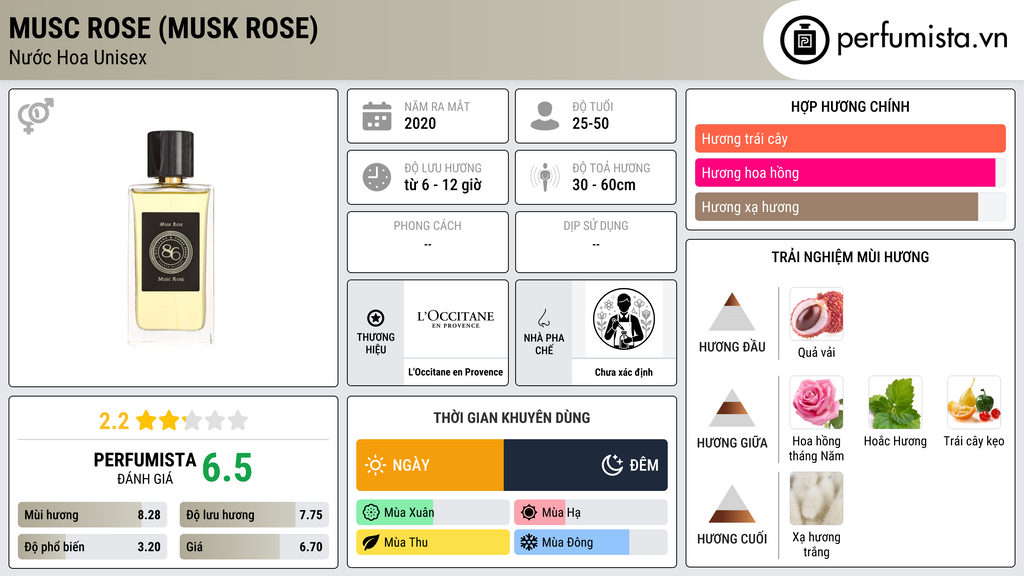Viewport: 1024px width, 576px height.
Task: Click the Mùa Thu season bar
Action: pyautogui.click(x=433, y=542)
